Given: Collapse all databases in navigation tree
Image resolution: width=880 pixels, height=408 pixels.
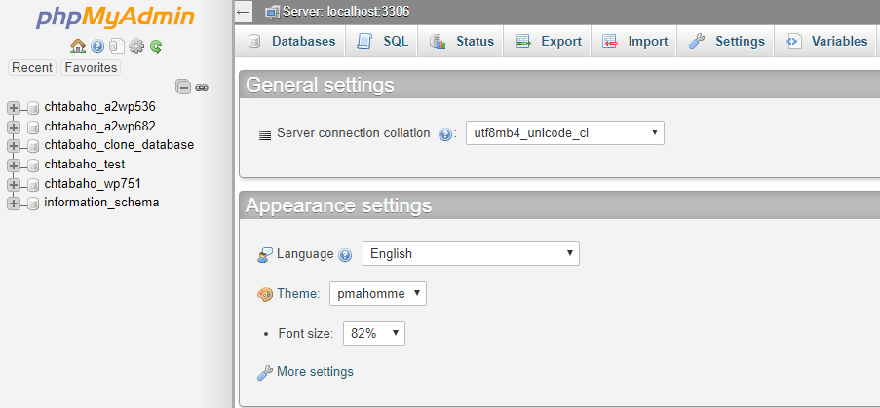Looking at the screenshot, I should pos(182,87).
